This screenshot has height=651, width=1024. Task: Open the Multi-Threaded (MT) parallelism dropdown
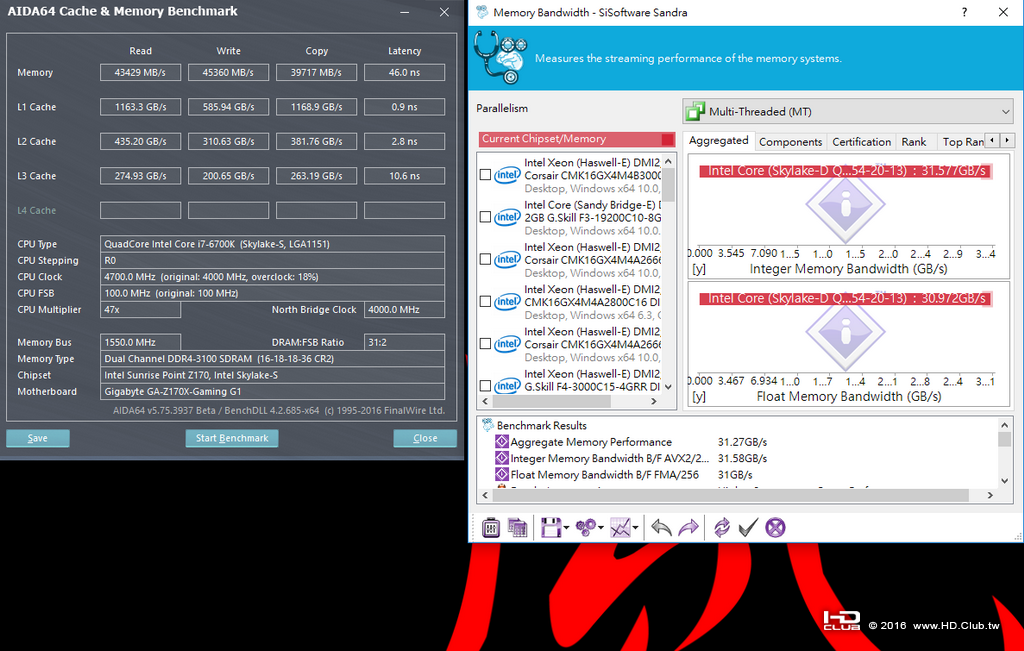(848, 112)
